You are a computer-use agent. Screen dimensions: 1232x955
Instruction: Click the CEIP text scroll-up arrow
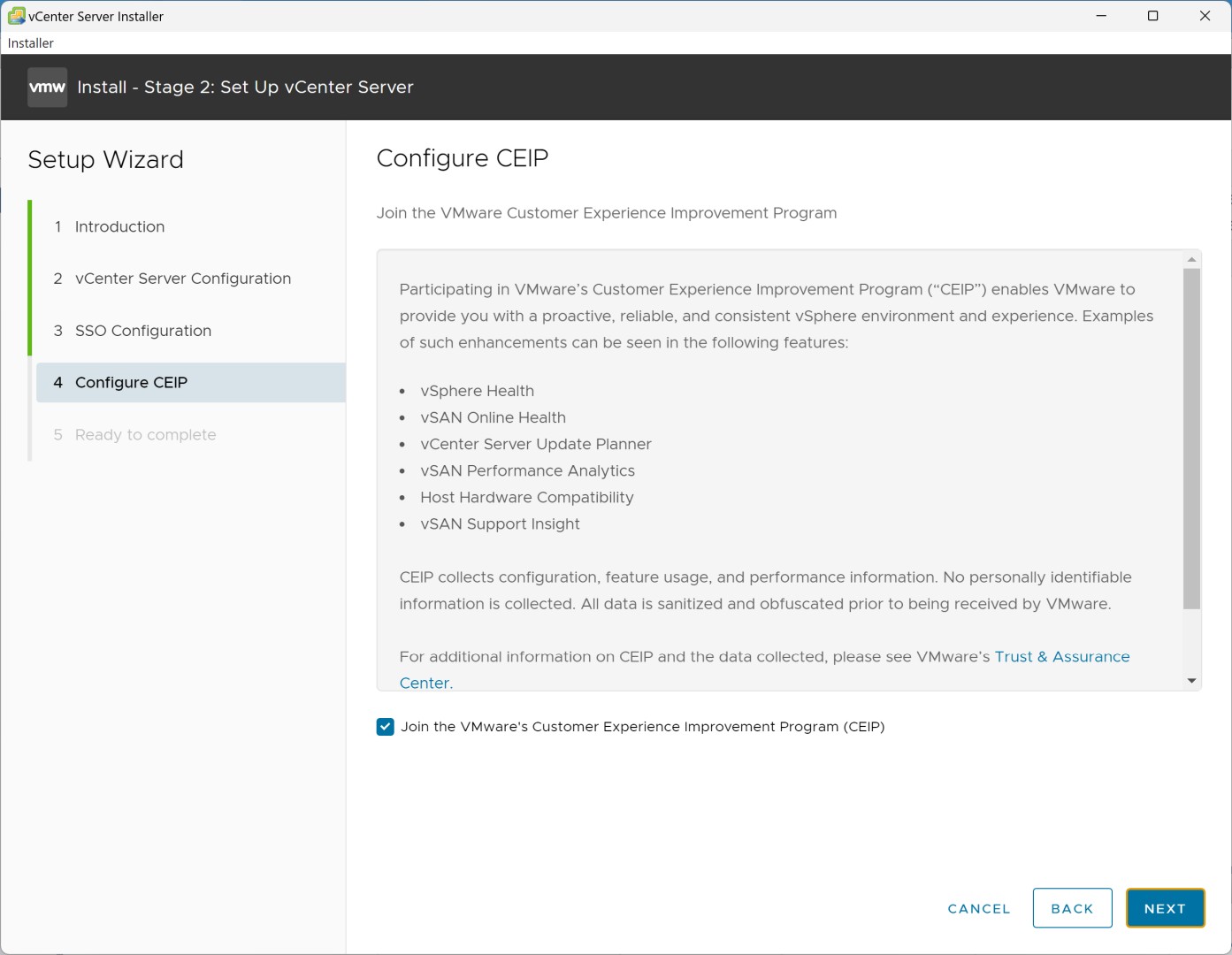coord(1191,259)
